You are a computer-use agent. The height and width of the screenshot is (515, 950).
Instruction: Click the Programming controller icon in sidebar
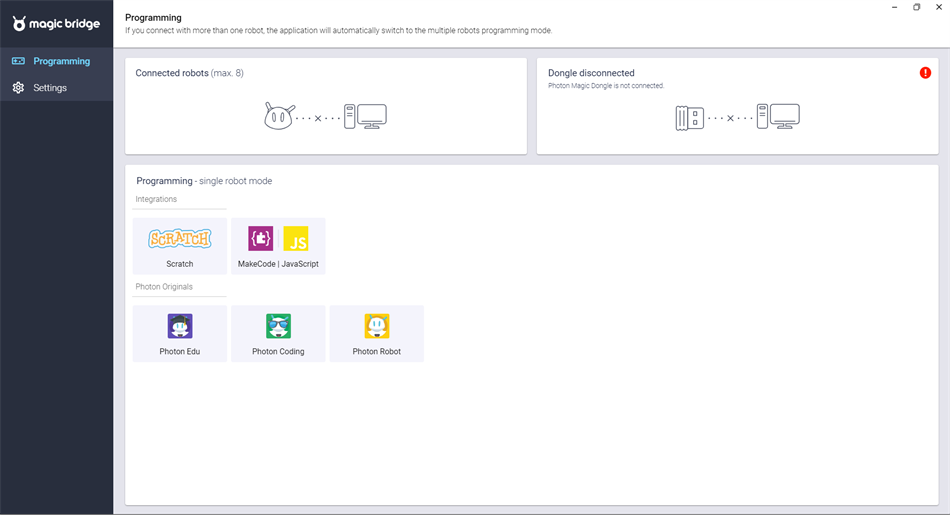18,61
